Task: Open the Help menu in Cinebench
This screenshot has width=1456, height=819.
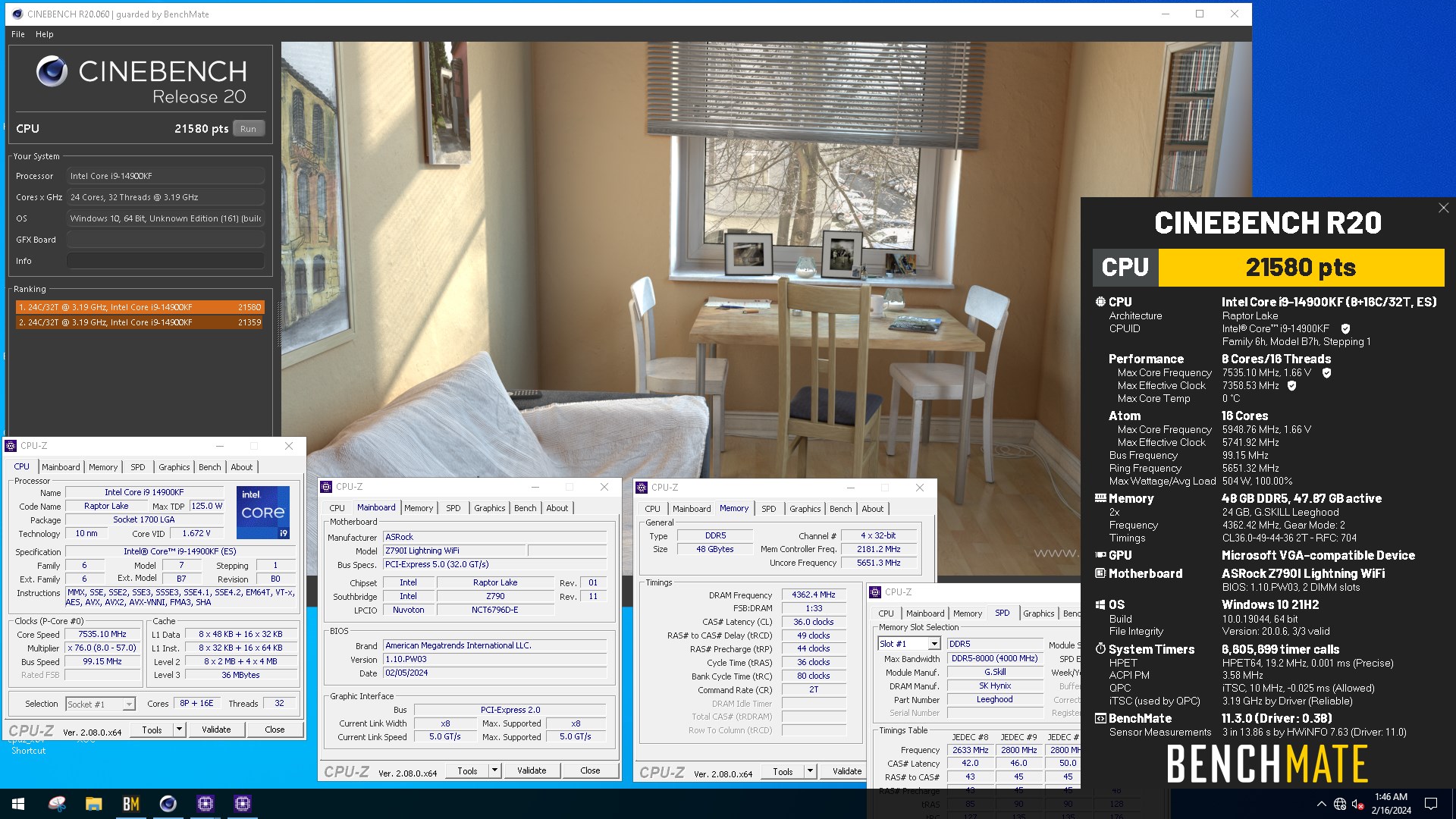Action: [x=45, y=34]
